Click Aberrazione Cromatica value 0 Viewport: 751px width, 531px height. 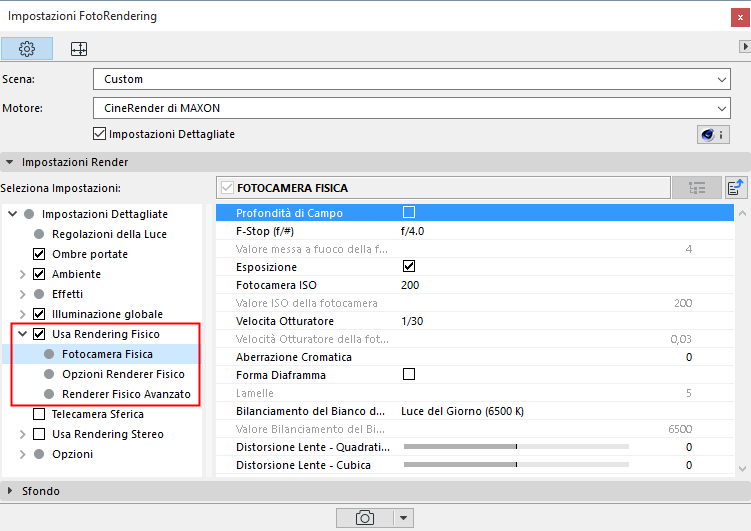point(689,357)
